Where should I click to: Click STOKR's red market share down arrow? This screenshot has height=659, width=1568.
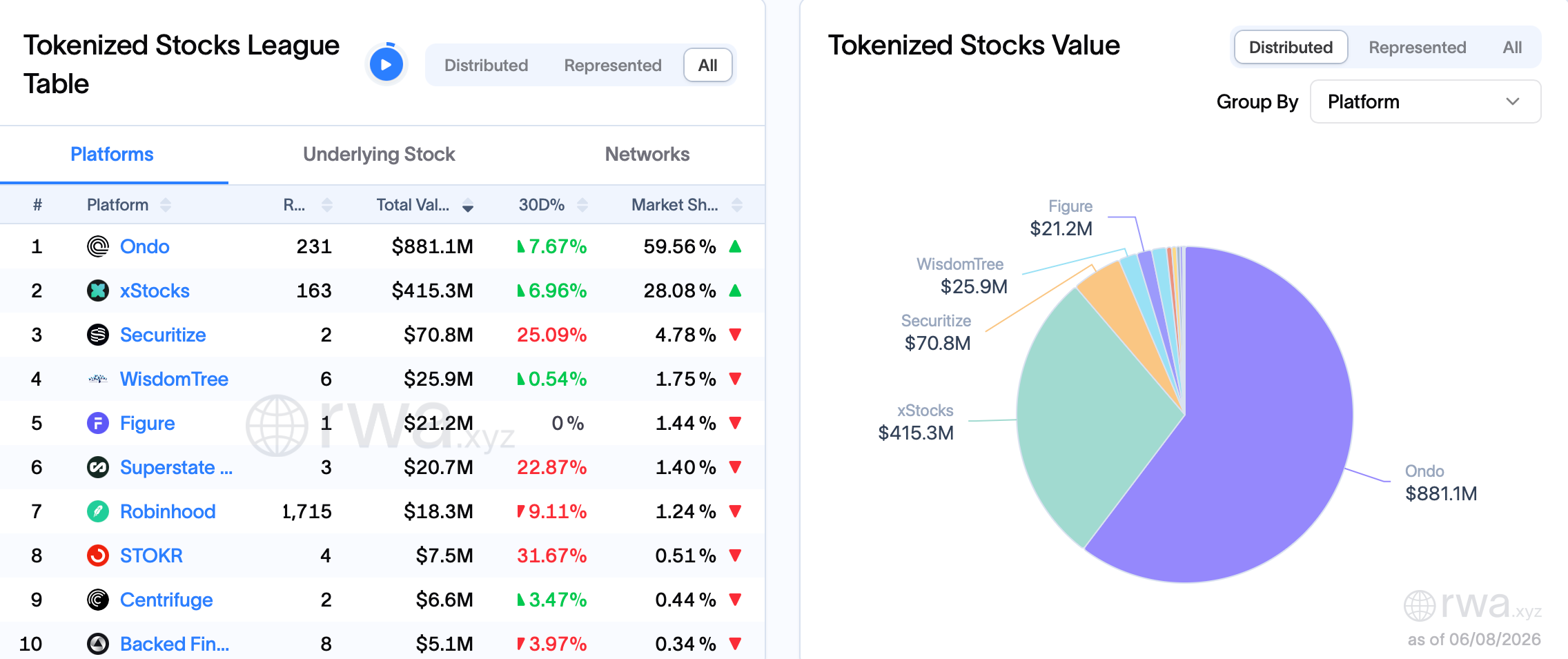coord(735,555)
